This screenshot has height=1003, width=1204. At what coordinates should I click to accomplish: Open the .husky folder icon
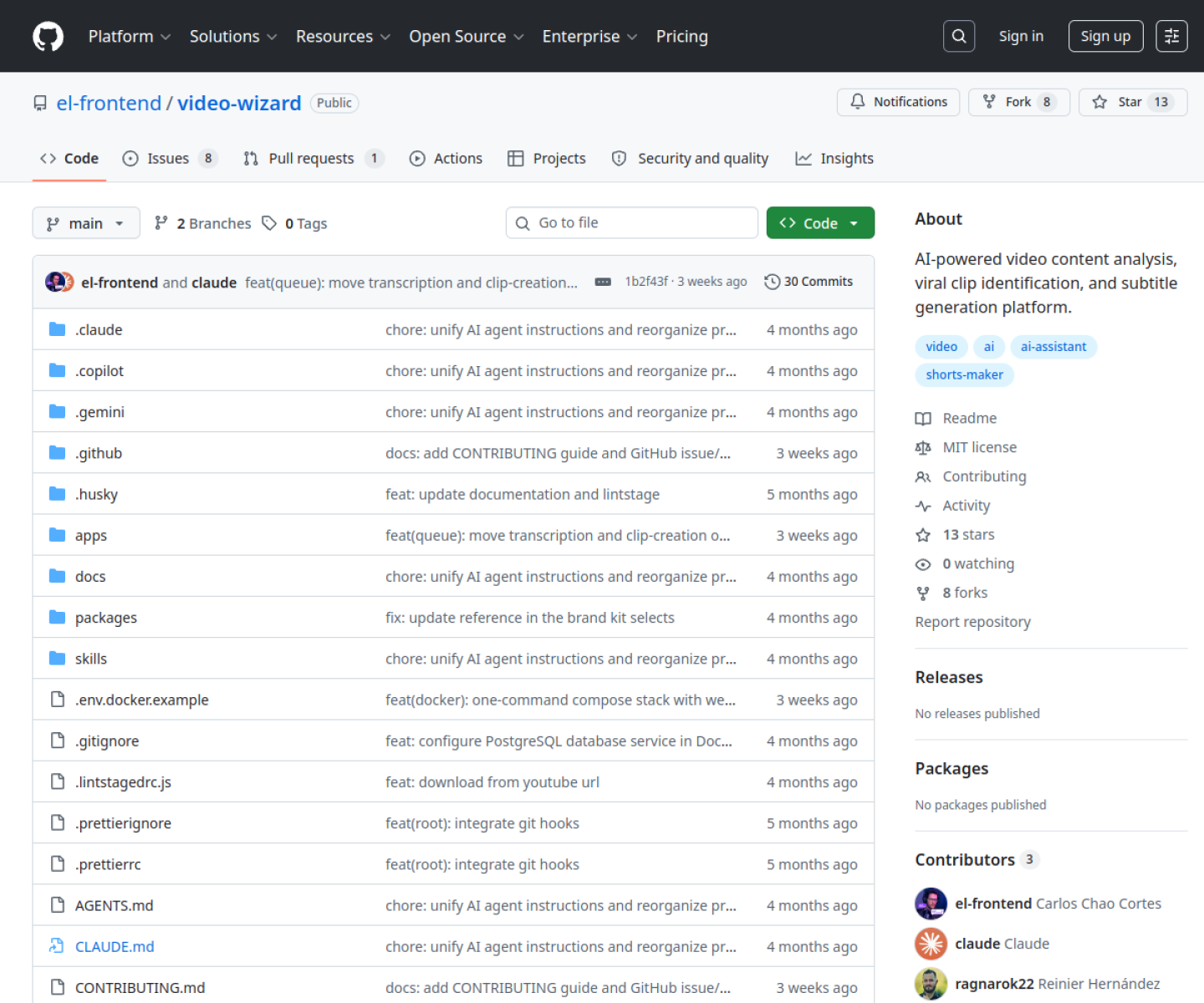pos(57,494)
